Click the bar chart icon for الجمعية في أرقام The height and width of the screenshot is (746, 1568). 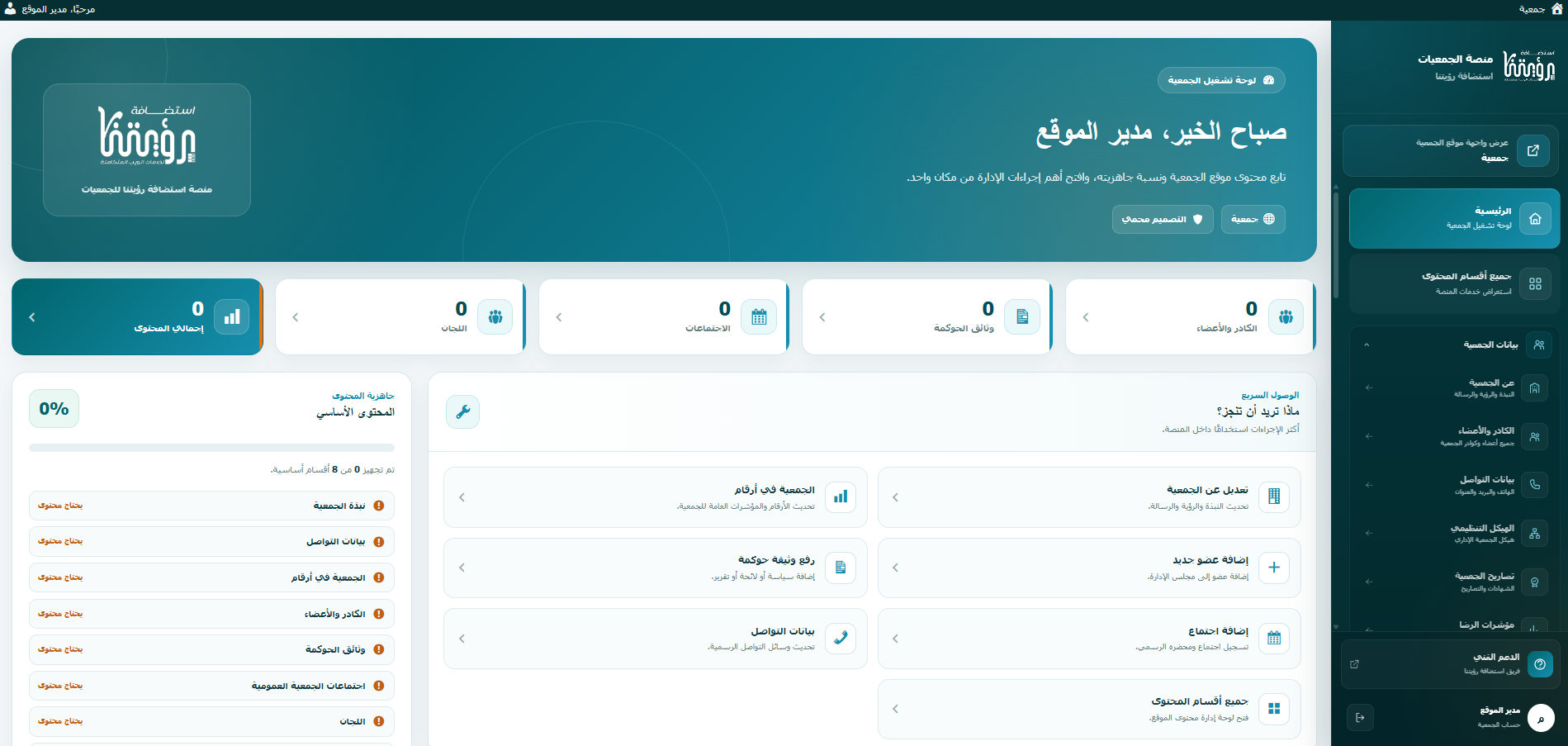click(841, 497)
